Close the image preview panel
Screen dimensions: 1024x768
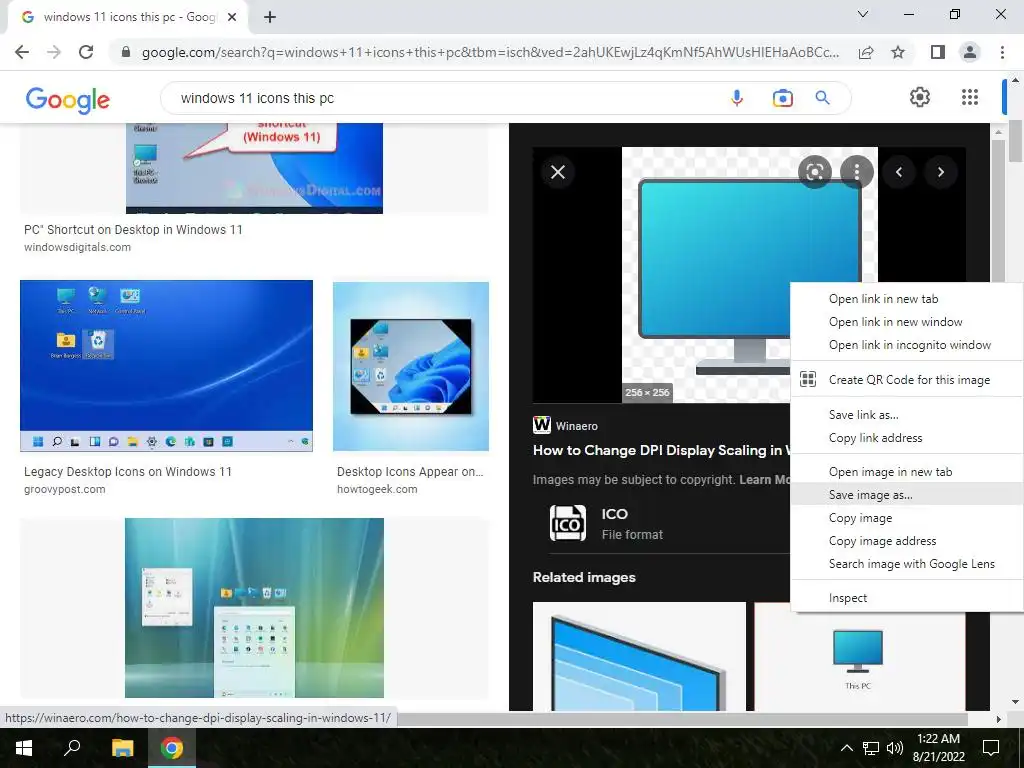point(558,172)
